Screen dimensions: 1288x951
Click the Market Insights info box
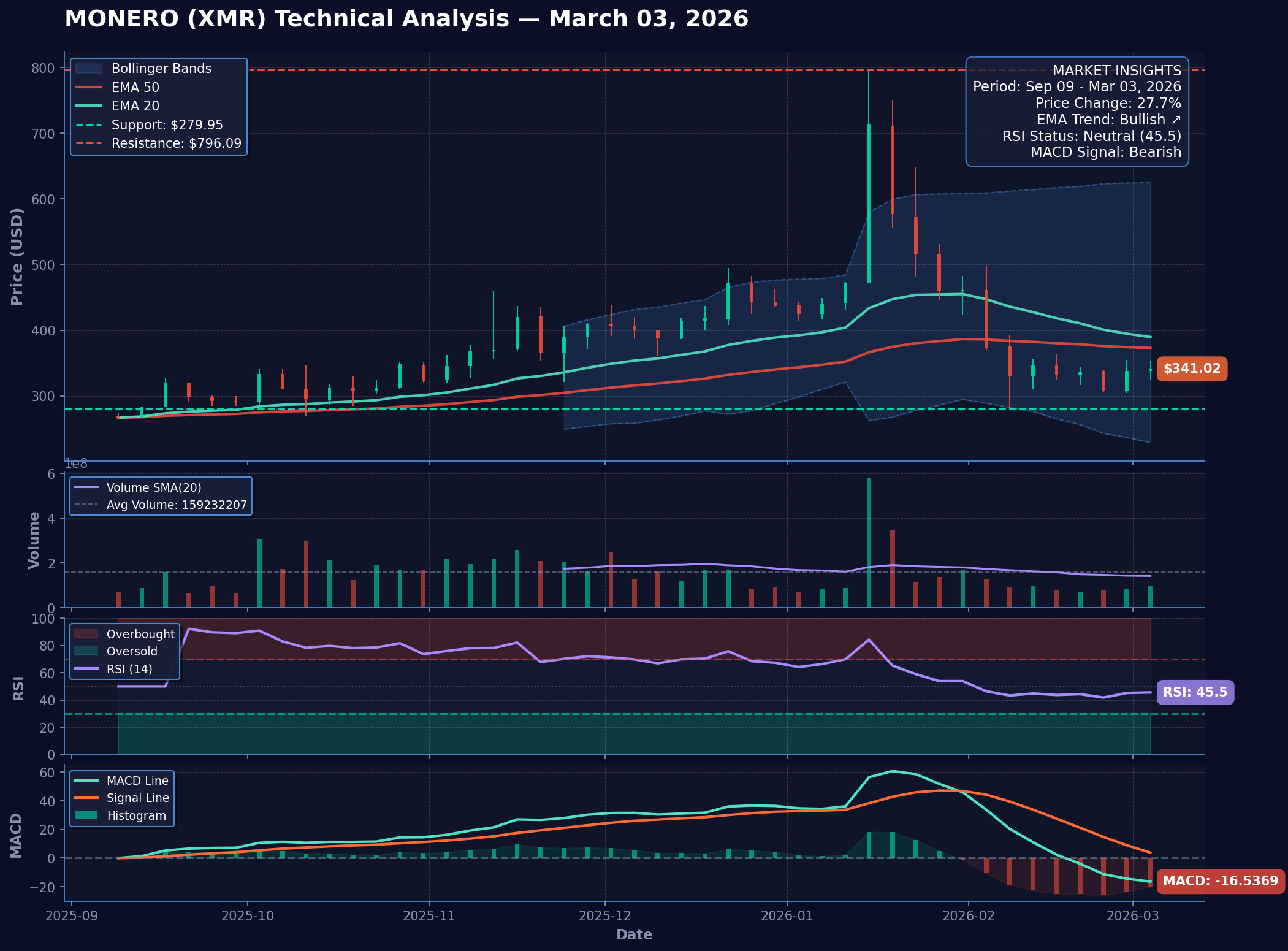[x=1077, y=112]
